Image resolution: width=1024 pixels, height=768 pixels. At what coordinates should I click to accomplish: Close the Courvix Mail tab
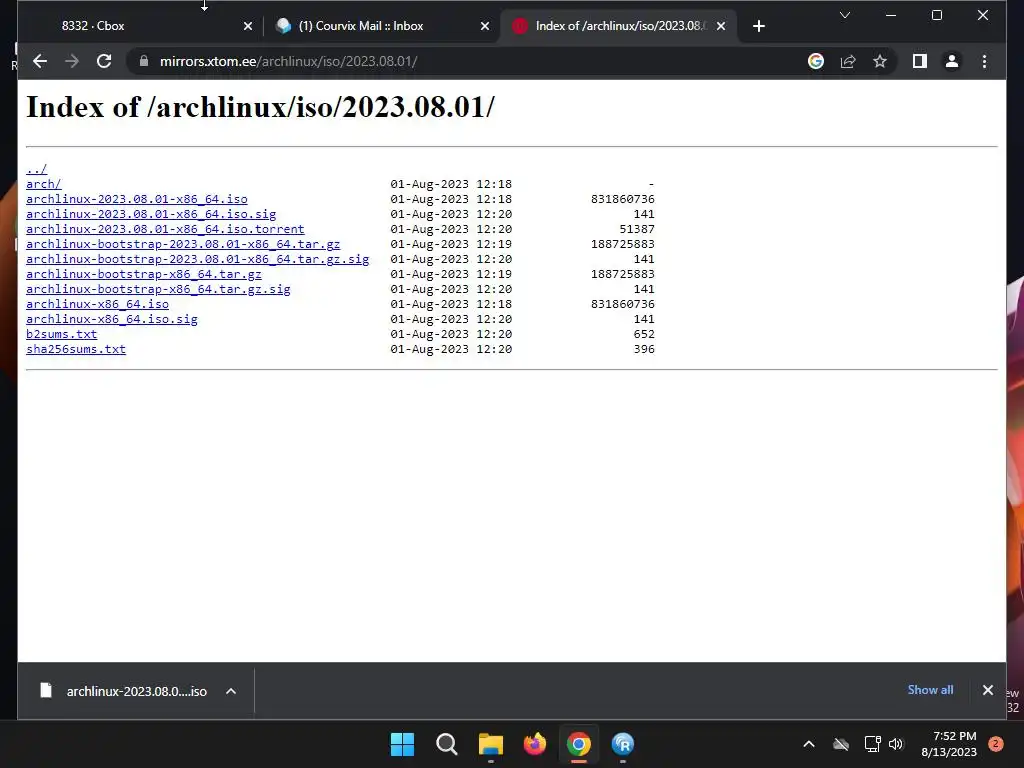pyautogui.click(x=485, y=26)
